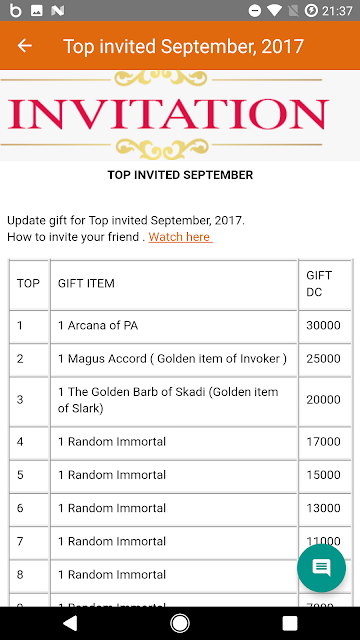The width and height of the screenshot is (360, 640).
Task: Open the green chat bubble button
Action: pos(321,568)
